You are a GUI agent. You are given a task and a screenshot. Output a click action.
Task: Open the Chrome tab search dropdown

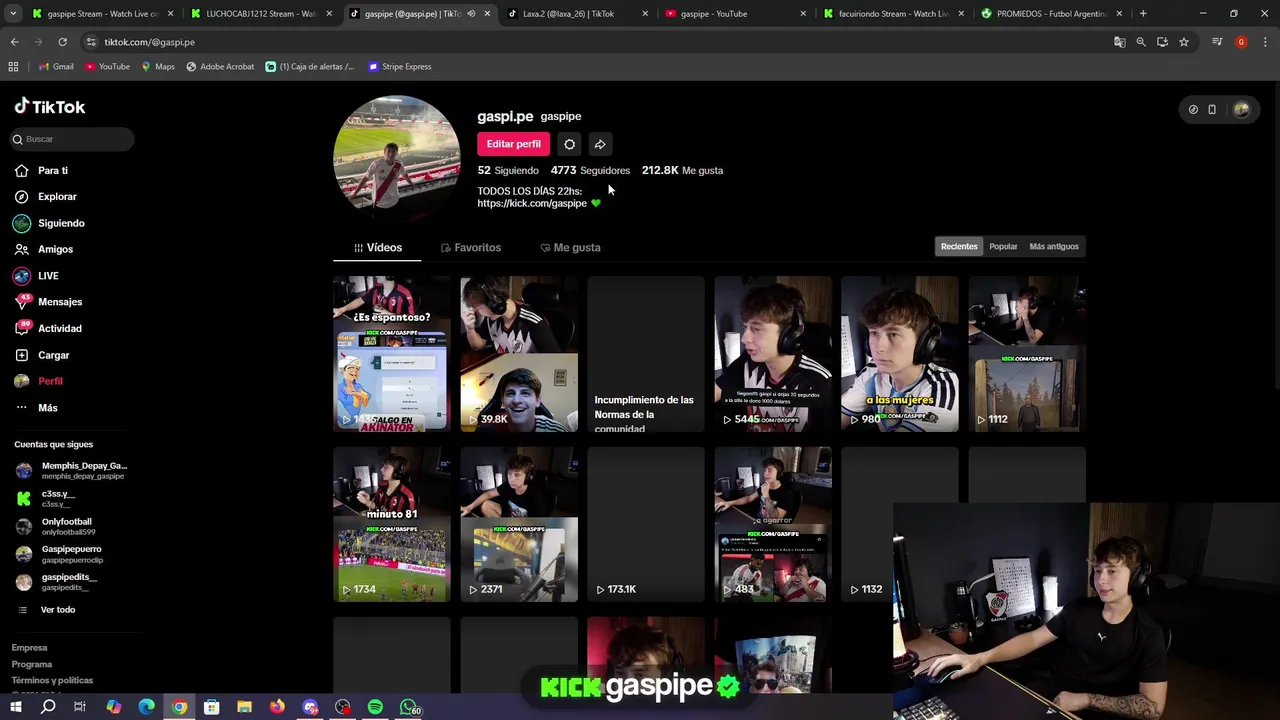pyautogui.click(x=12, y=14)
